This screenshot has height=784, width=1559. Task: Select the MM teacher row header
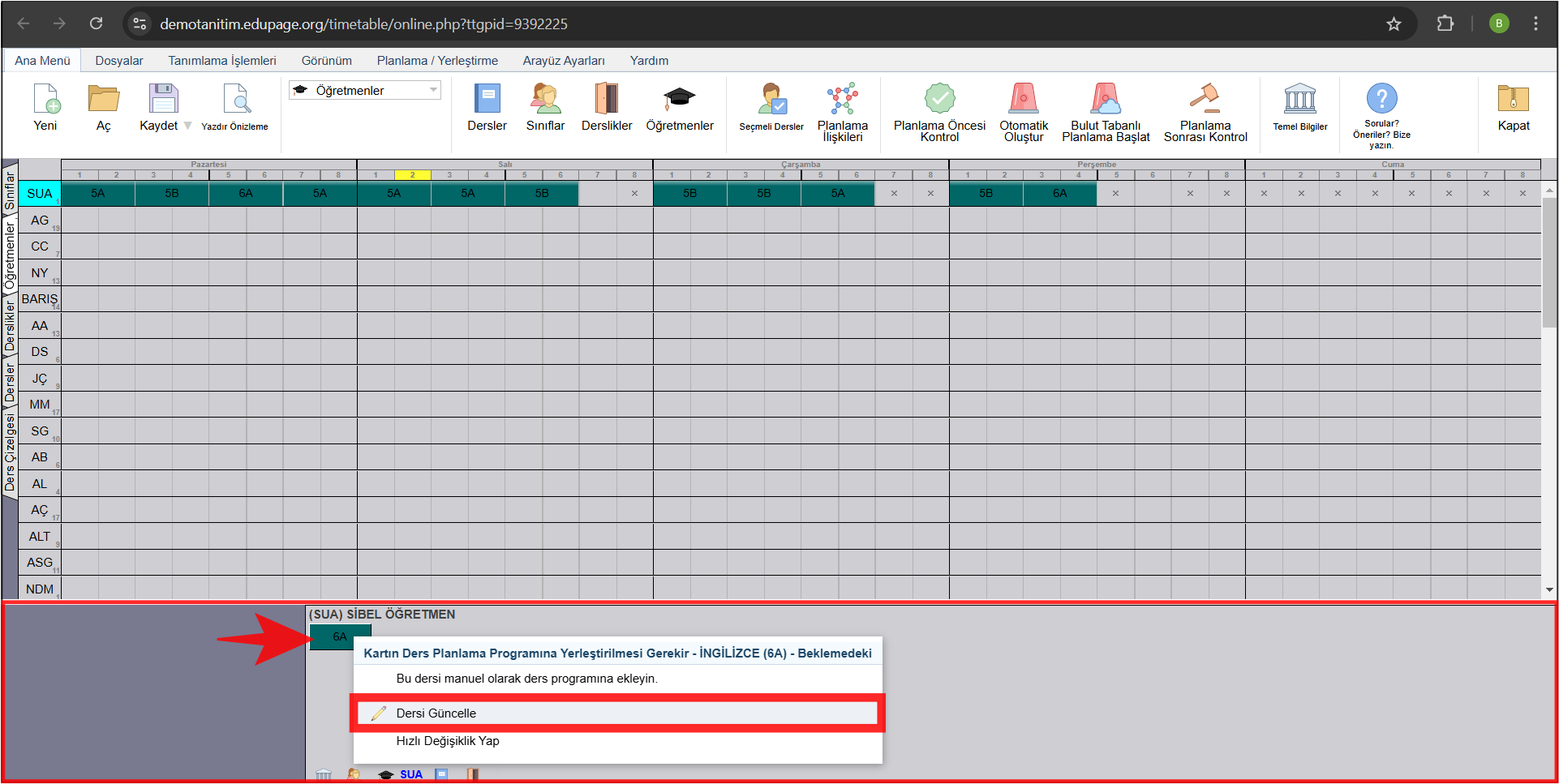40,405
